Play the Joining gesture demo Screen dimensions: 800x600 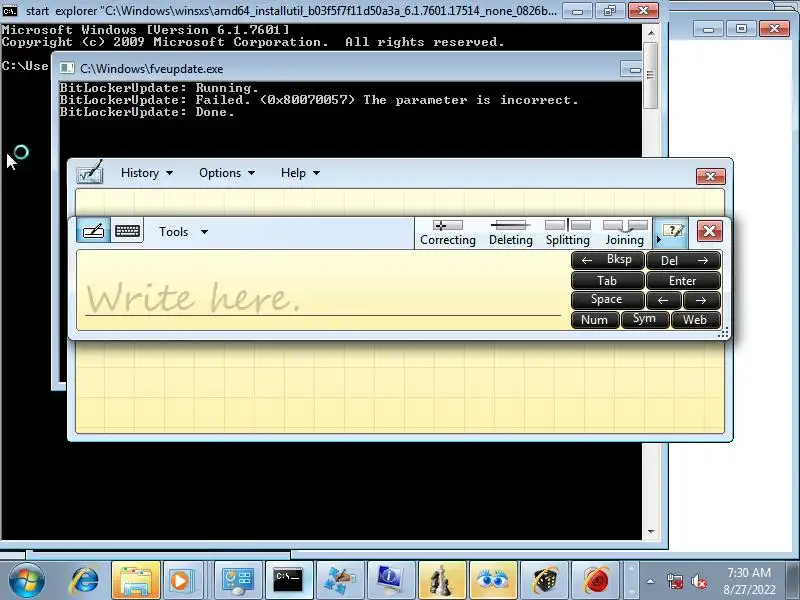(624, 233)
